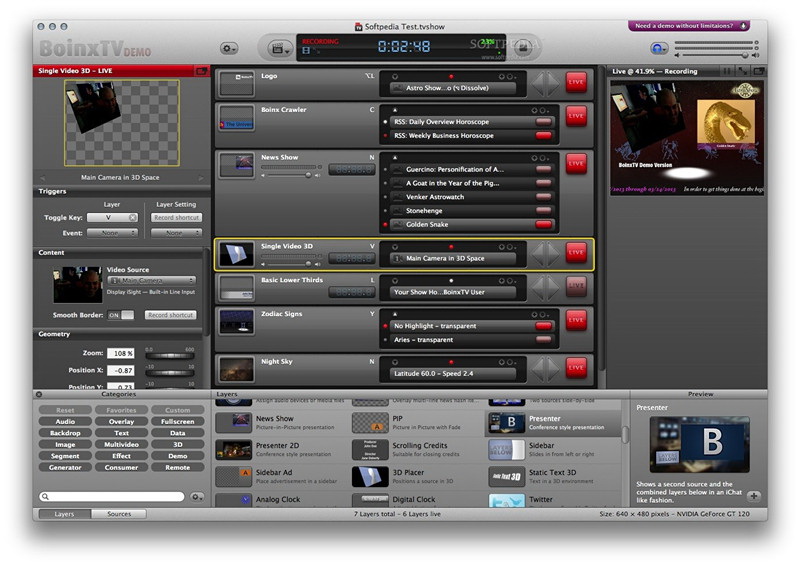The image size is (800, 566).
Task: Go to next setting of Night Sky layer
Action: point(554,369)
